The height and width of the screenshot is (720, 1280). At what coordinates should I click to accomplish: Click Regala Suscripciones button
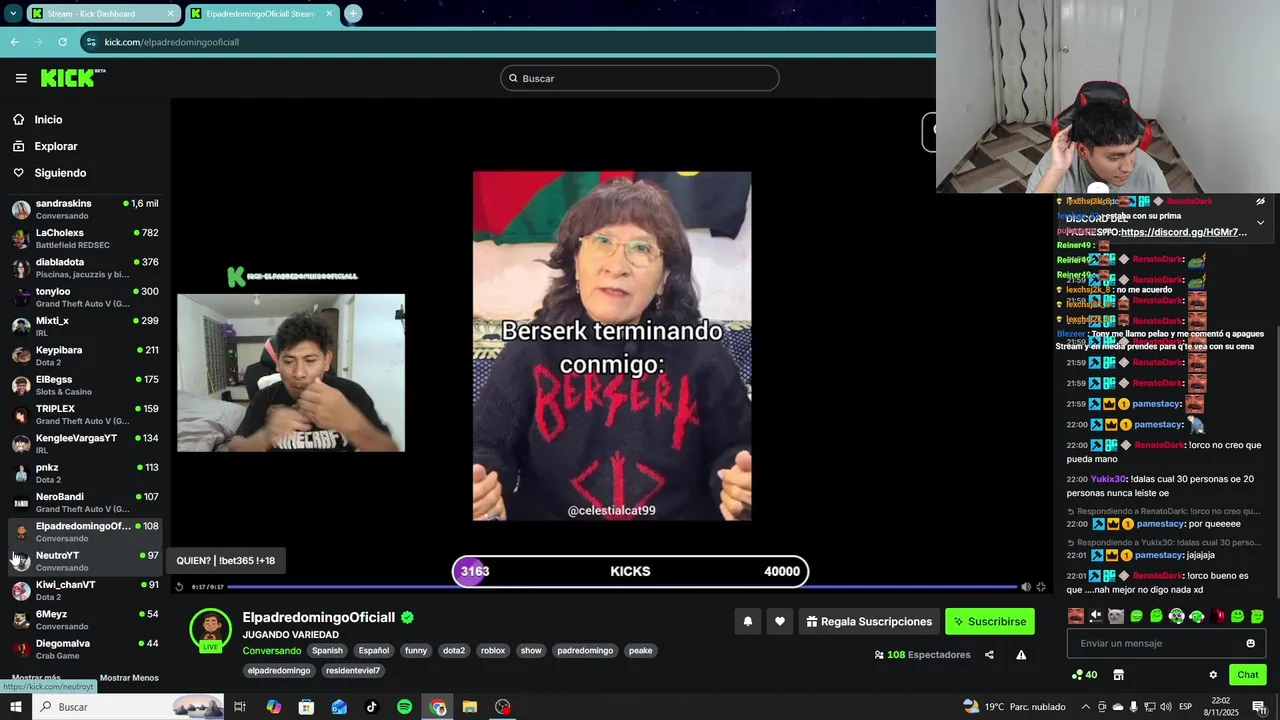point(868,622)
